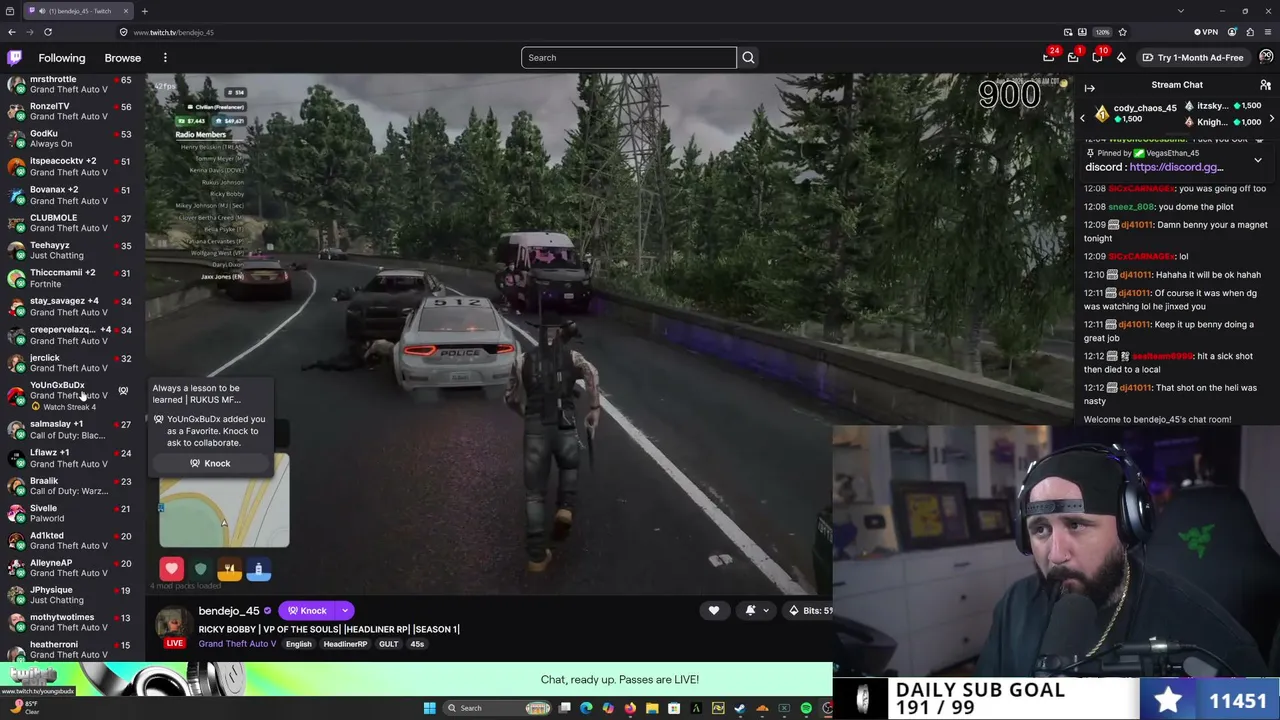Open notification bell dropdown for channel
The height and width of the screenshot is (720, 1280).
(x=756, y=611)
